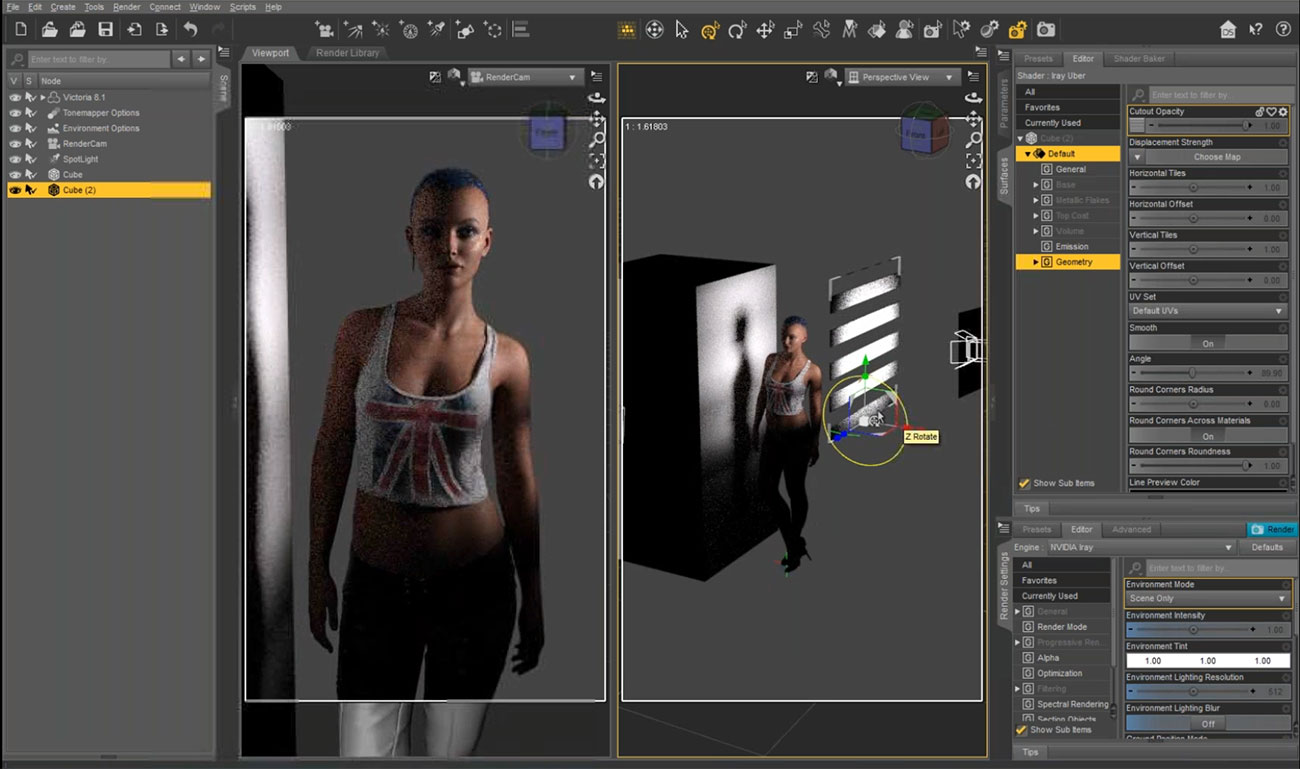Click the Render camera icon in toolbar
Image resolution: width=1300 pixels, height=769 pixels.
[1045, 30]
